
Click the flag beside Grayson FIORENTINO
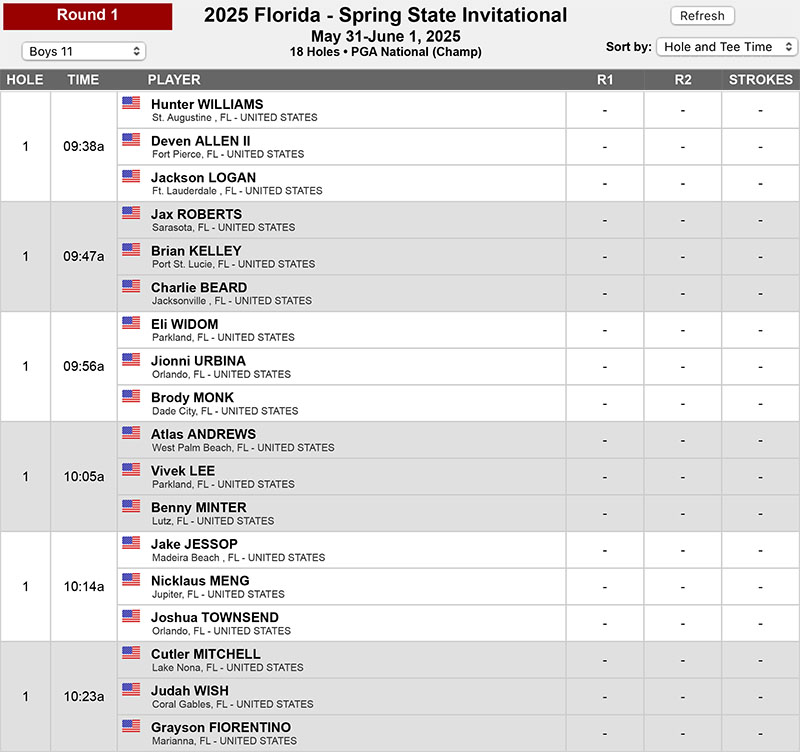131,725
